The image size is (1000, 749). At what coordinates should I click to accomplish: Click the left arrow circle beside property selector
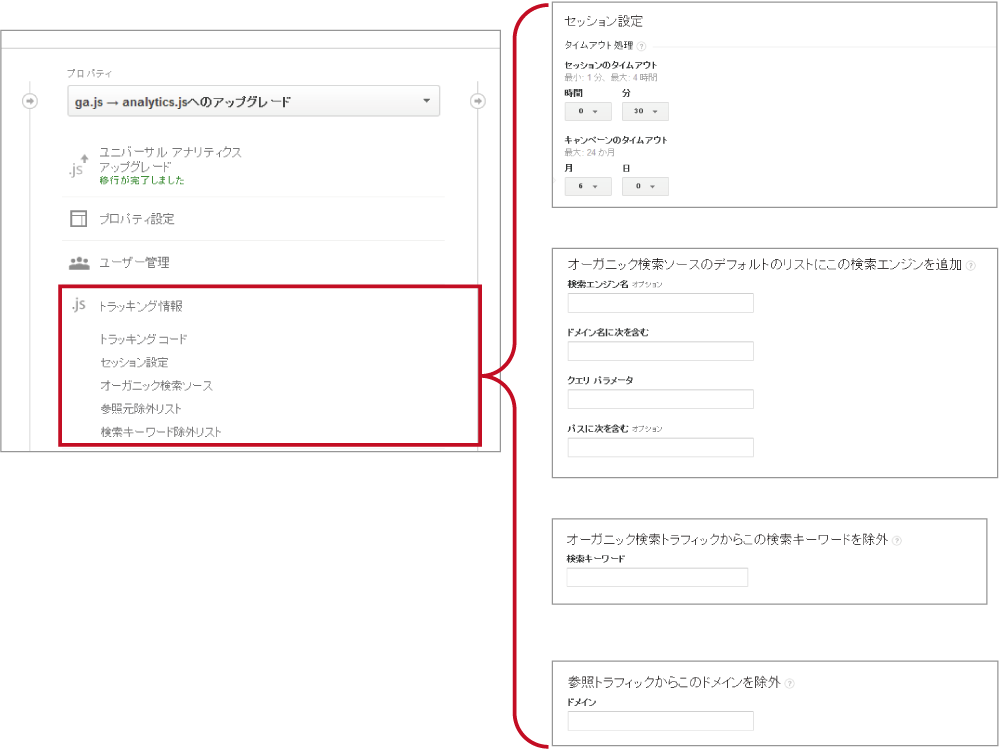pyautogui.click(x=30, y=101)
